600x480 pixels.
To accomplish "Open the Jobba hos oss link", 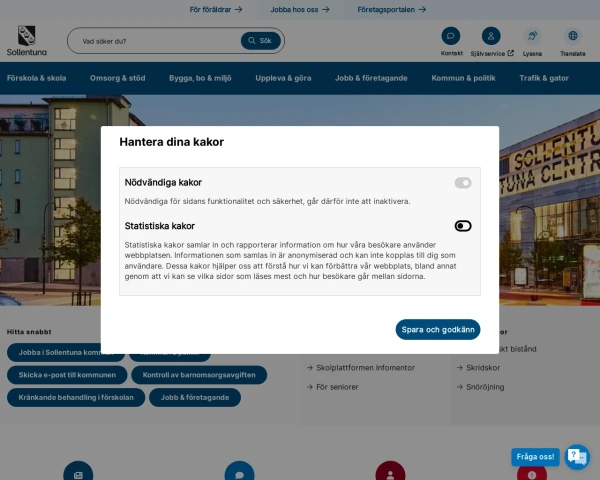I will [x=300, y=10].
